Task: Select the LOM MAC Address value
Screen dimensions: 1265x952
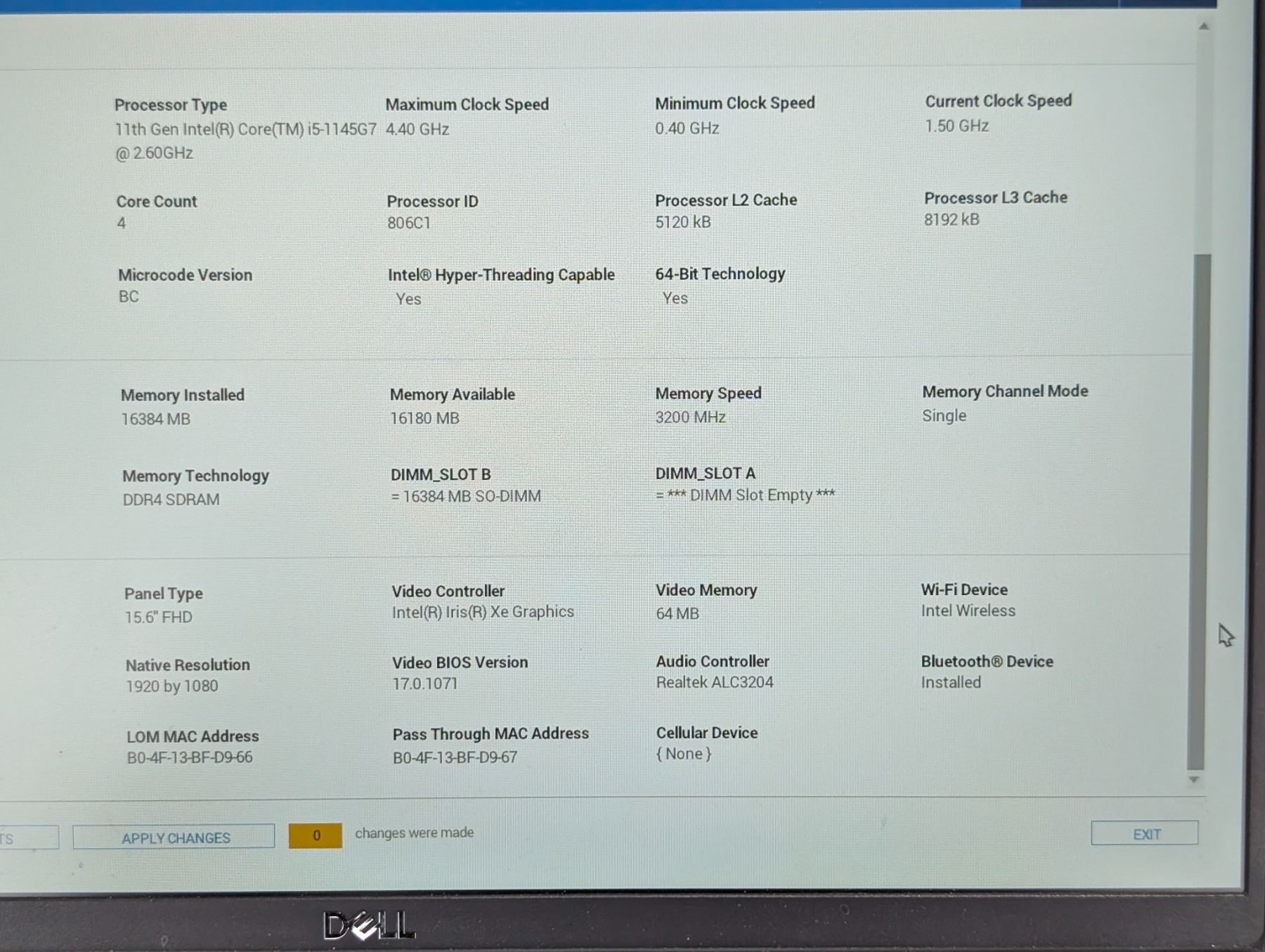Action: 189,757
